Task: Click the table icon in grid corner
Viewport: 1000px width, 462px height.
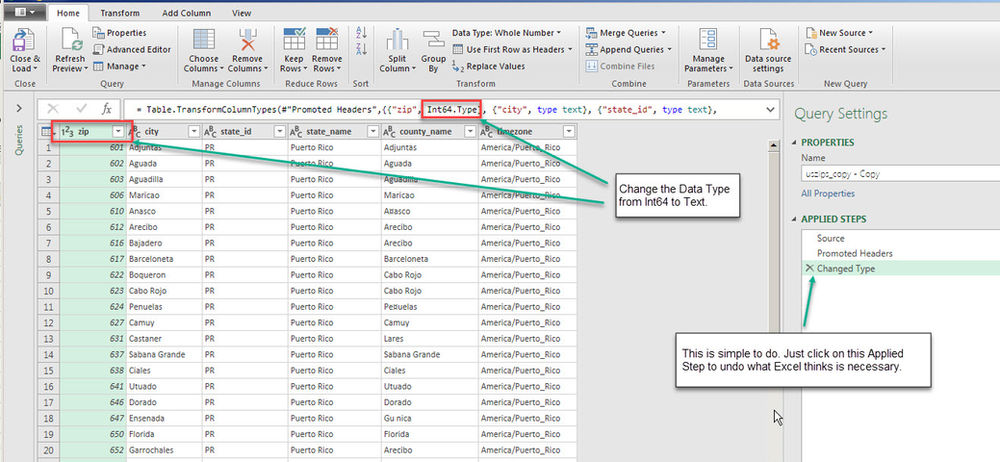Action: point(46,131)
